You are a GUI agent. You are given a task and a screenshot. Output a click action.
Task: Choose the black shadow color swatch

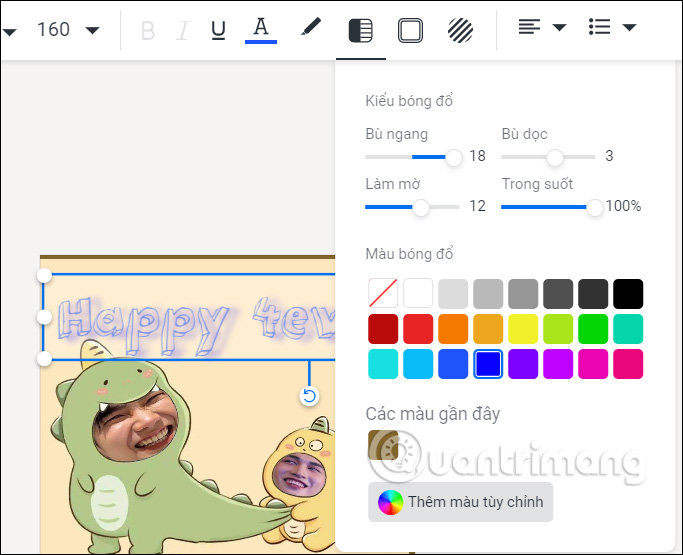pyautogui.click(x=628, y=293)
